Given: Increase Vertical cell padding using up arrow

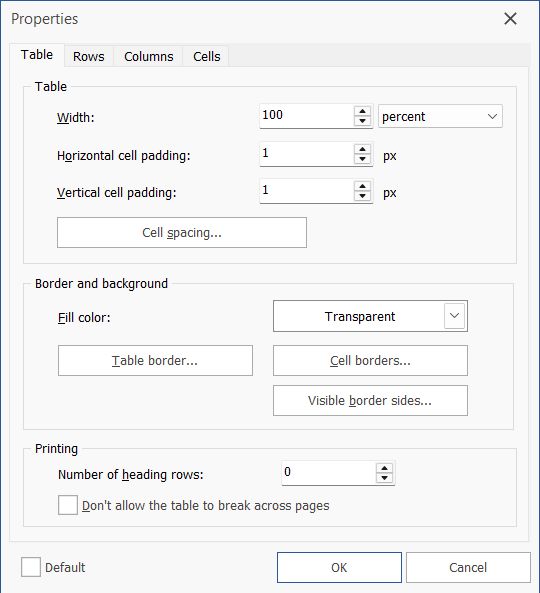Looking at the screenshot, I should point(362,186).
